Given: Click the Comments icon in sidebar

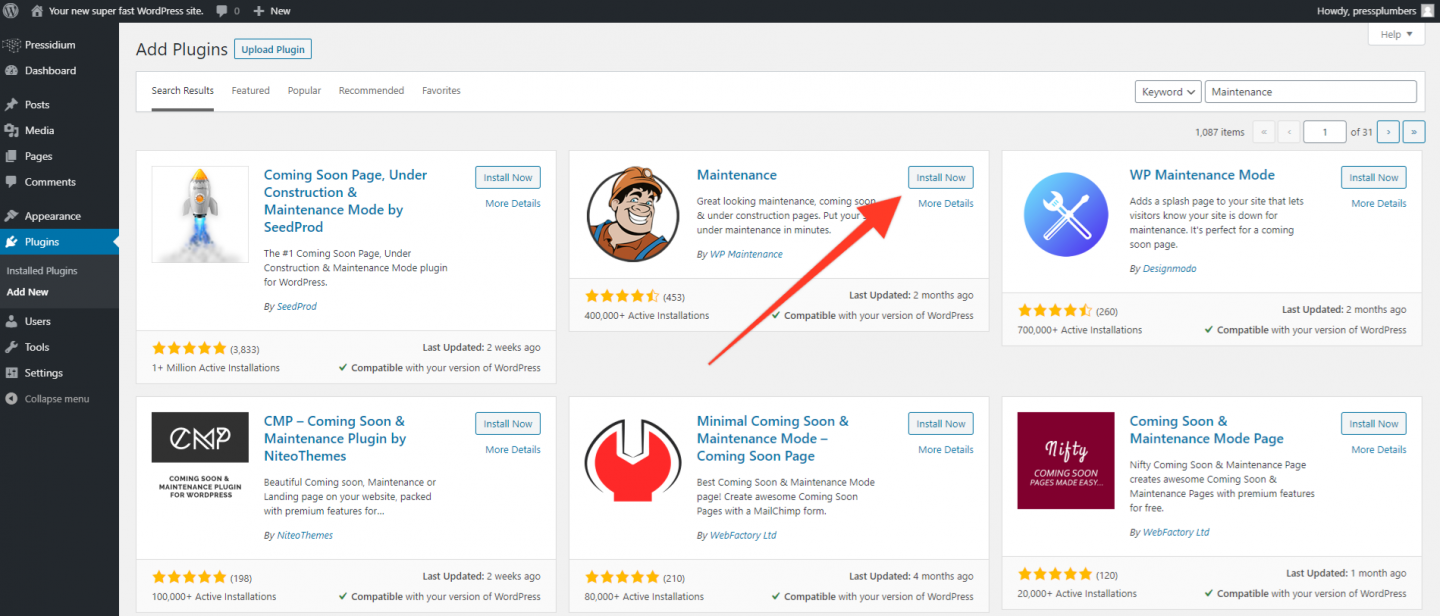Looking at the screenshot, I should click(x=12, y=183).
